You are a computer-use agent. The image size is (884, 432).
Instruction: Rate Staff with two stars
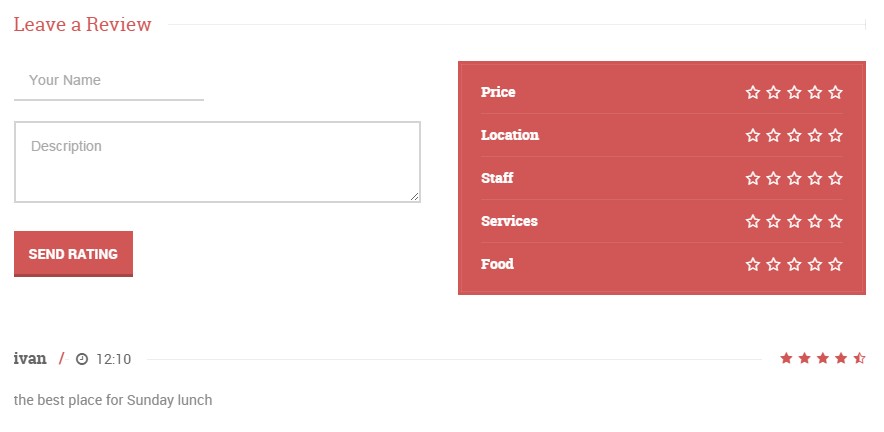774,178
